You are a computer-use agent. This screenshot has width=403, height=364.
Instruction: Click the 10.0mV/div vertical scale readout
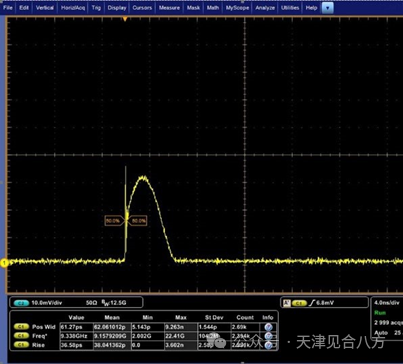coord(47,303)
